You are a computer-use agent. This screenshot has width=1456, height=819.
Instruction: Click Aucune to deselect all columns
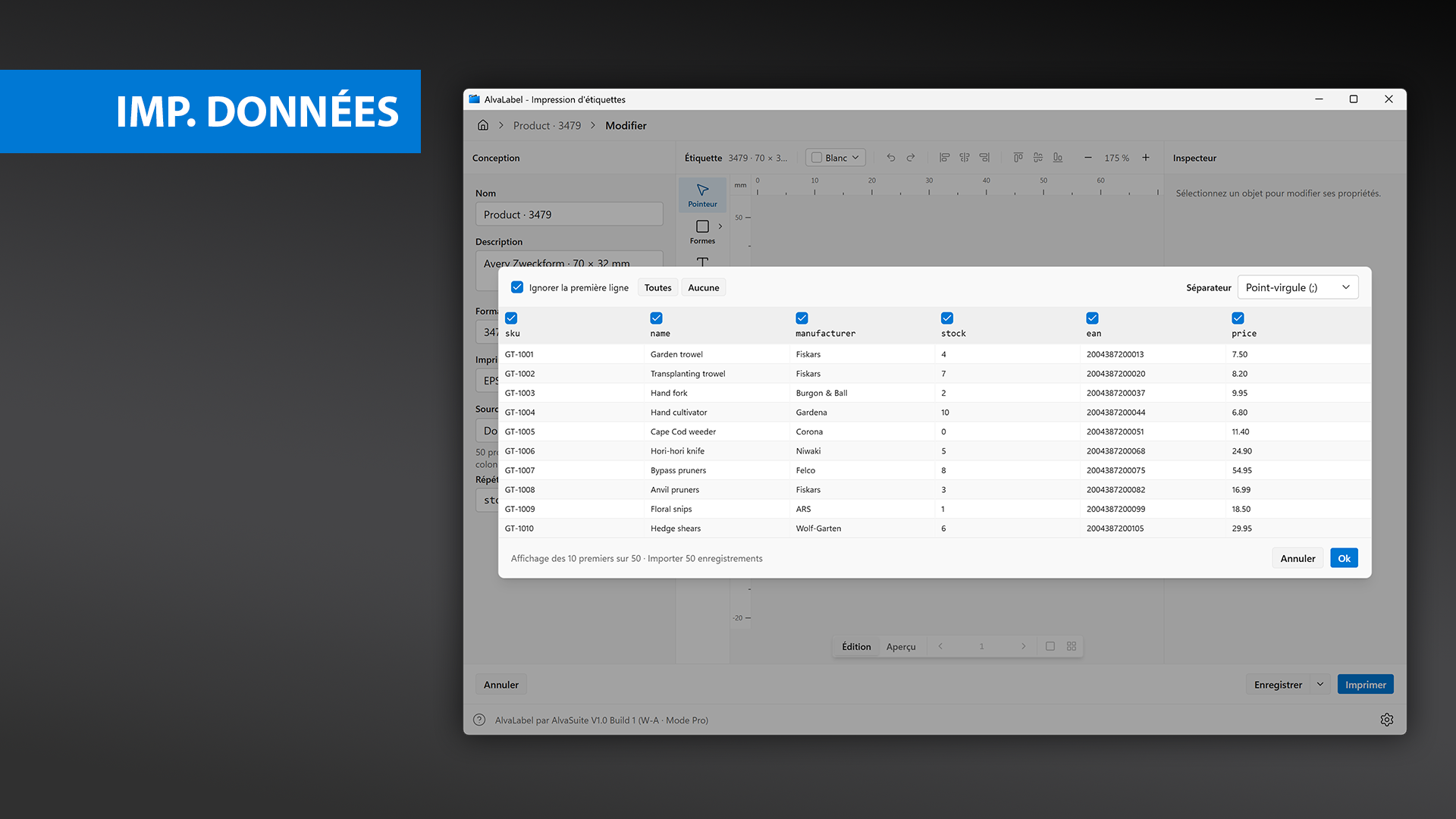pyautogui.click(x=703, y=287)
